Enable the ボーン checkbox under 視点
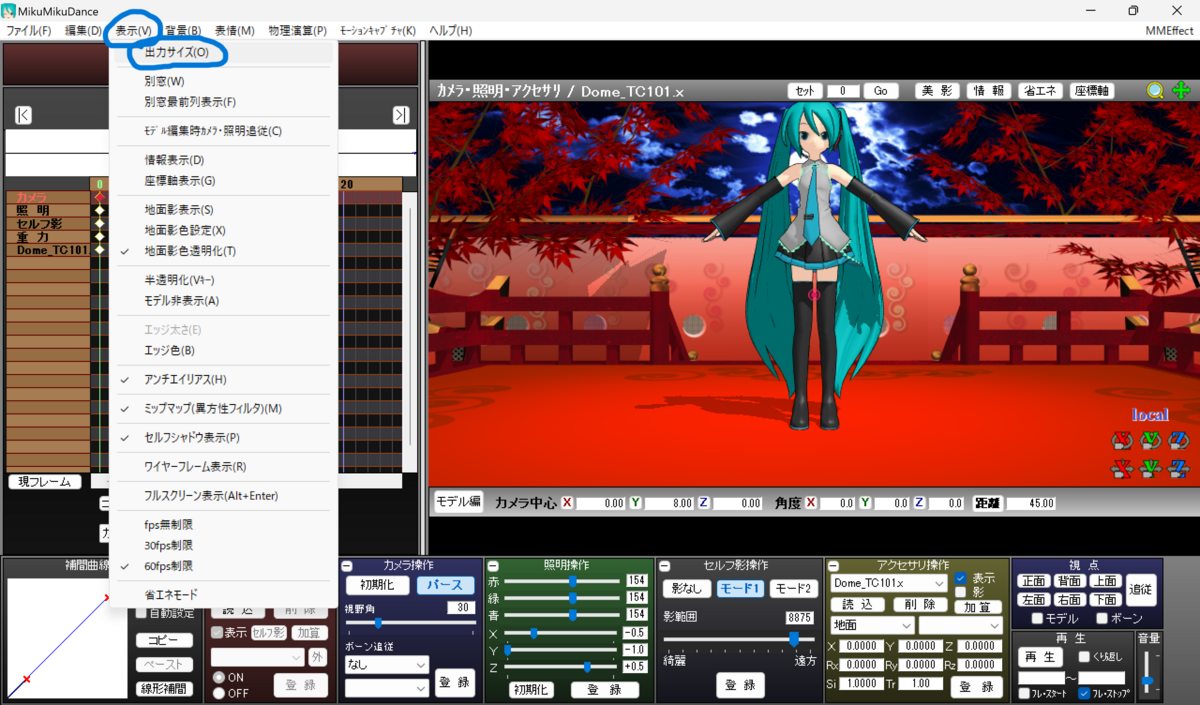This screenshot has height=705, width=1200. [1101, 619]
